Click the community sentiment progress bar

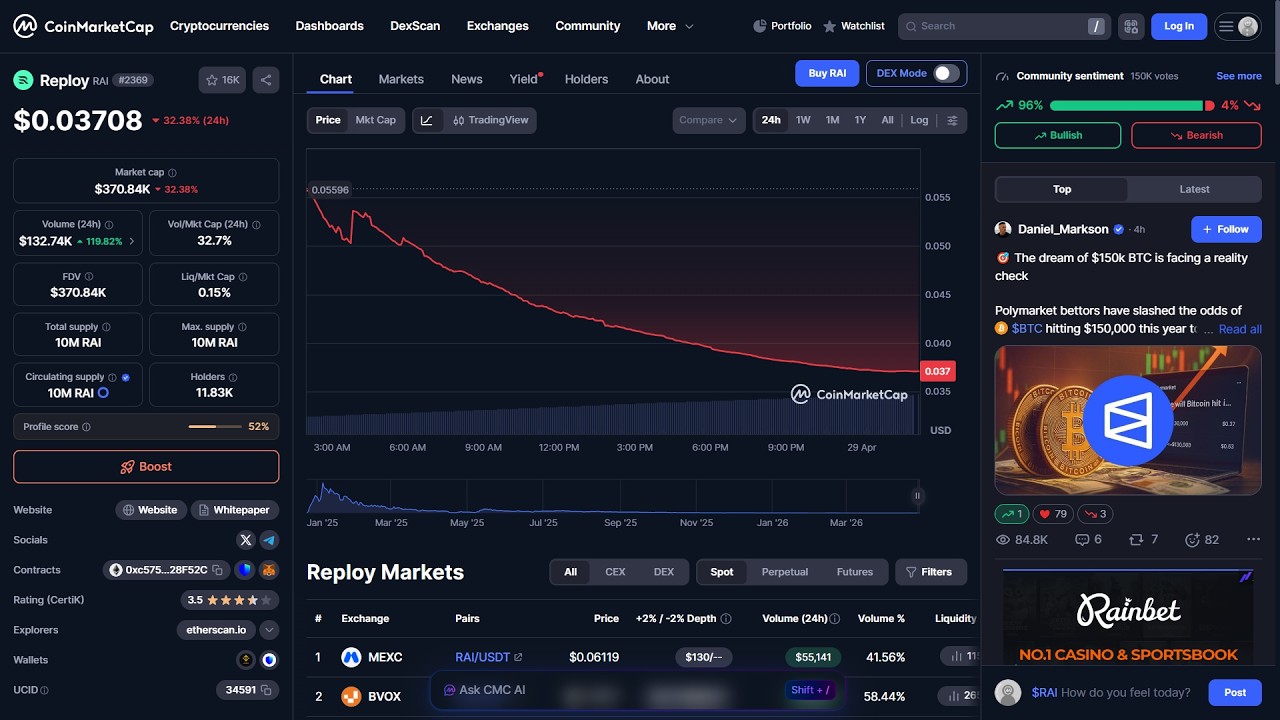pyautogui.click(x=1132, y=105)
